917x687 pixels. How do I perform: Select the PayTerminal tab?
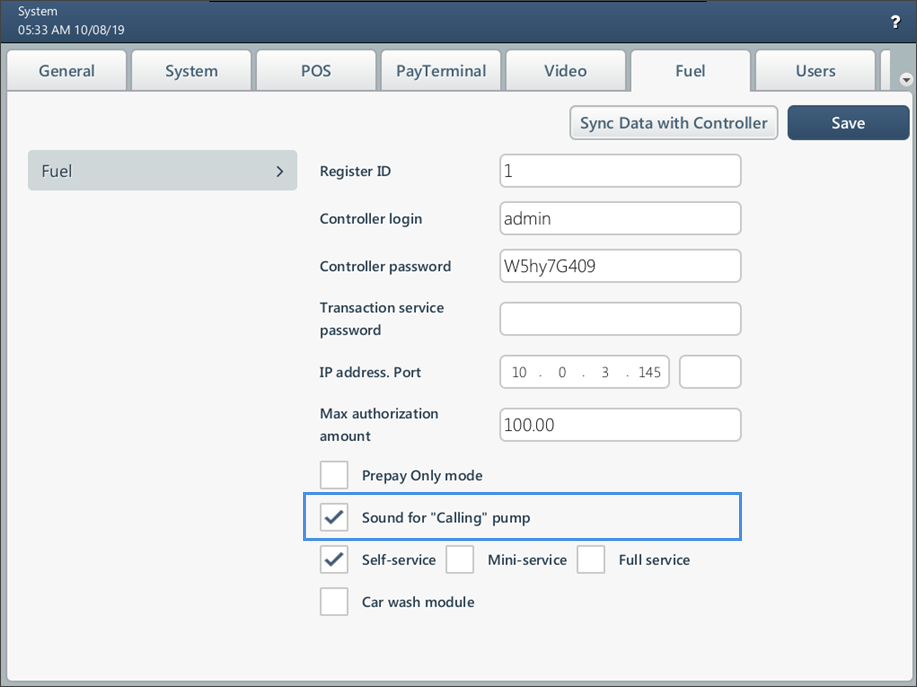click(x=441, y=71)
